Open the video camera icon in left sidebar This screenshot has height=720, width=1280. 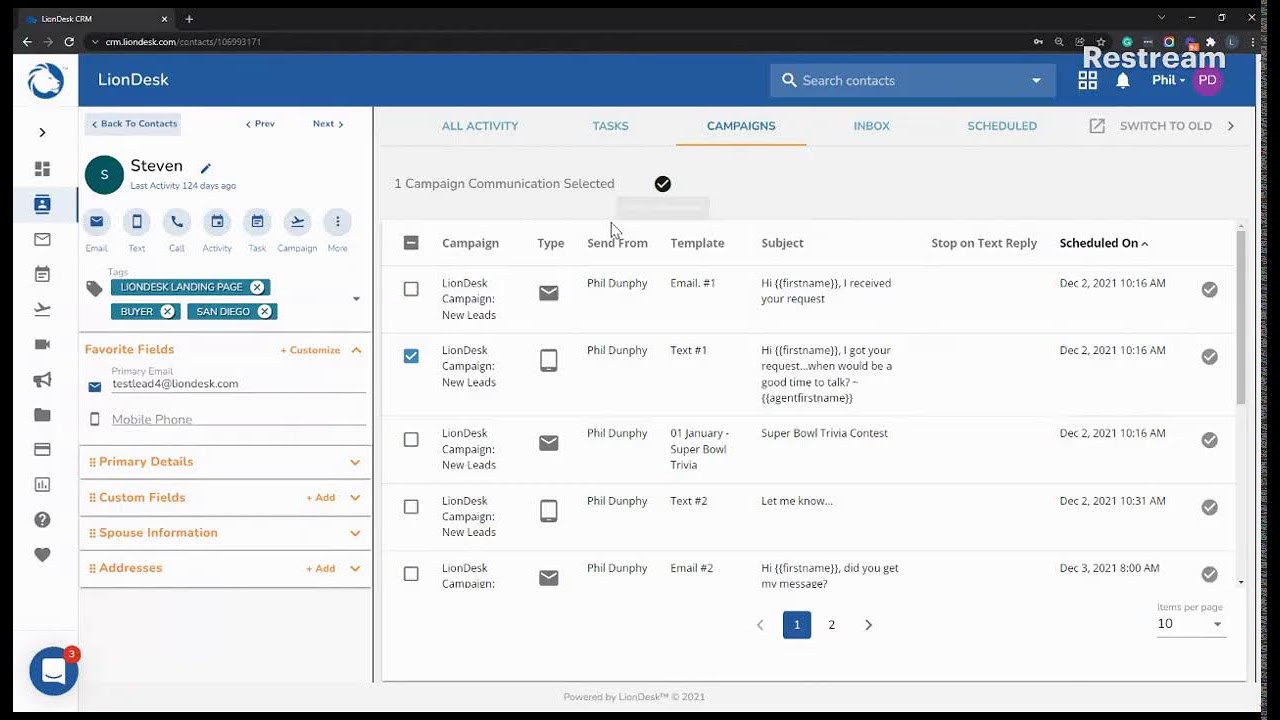[42, 344]
